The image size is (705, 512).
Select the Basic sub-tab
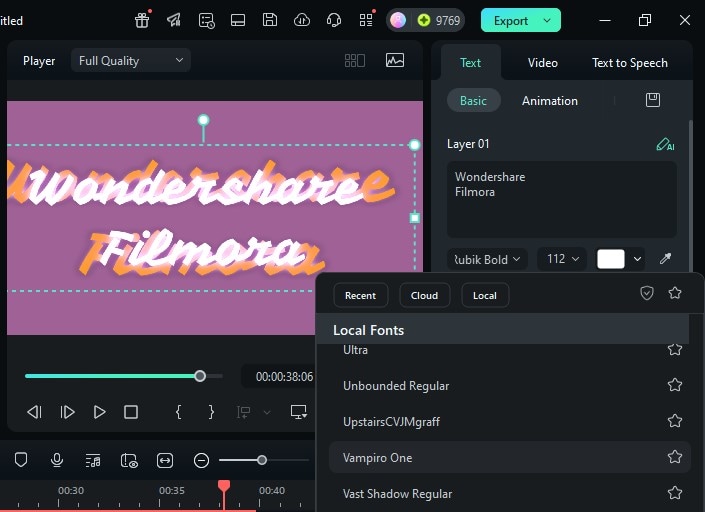tap(473, 100)
